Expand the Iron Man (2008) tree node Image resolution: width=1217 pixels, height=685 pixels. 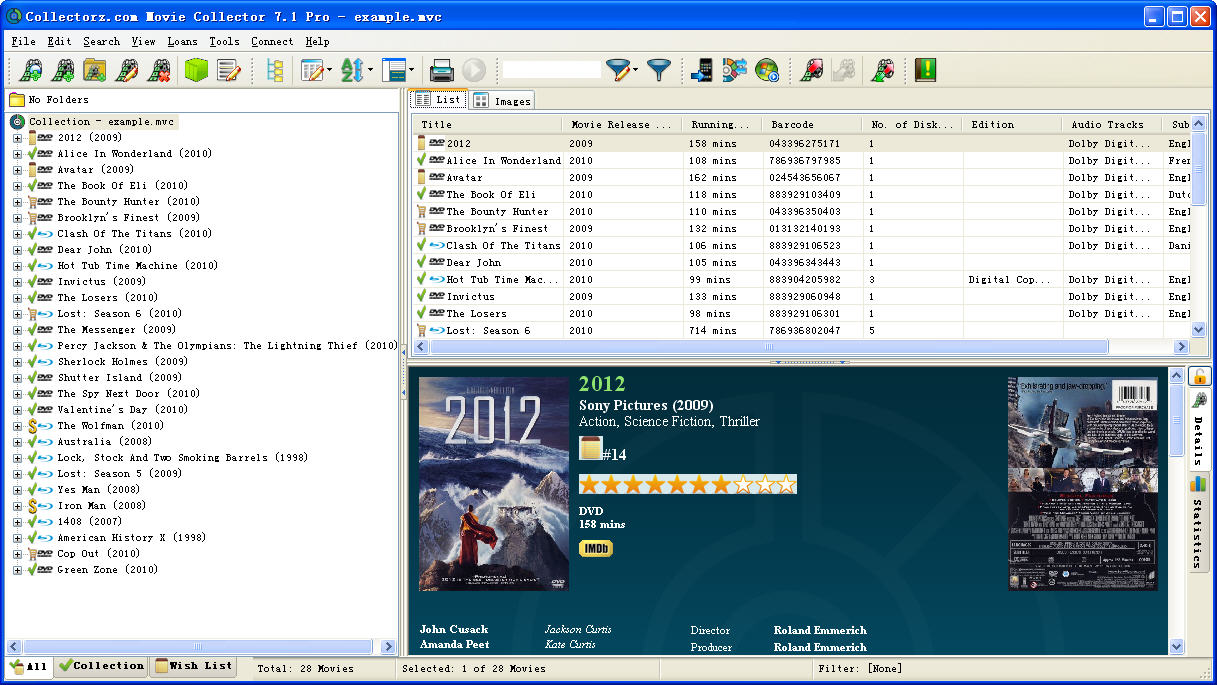pyautogui.click(x=17, y=506)
